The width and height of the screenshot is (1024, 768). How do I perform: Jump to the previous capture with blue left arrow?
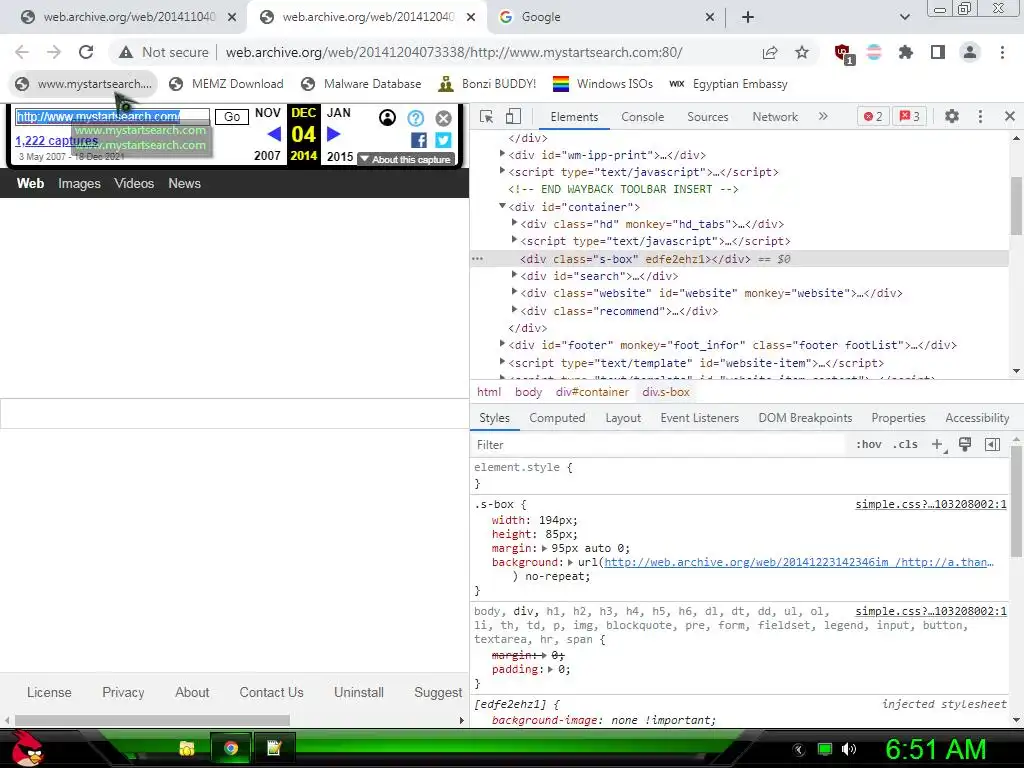pos(274,135)
